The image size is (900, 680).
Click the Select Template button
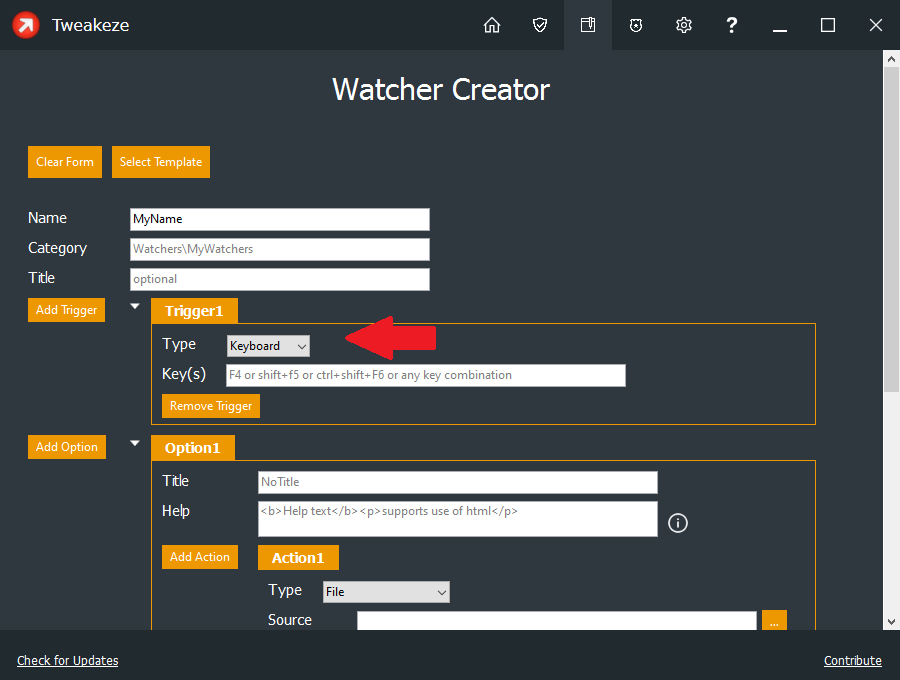coord(161,162)
